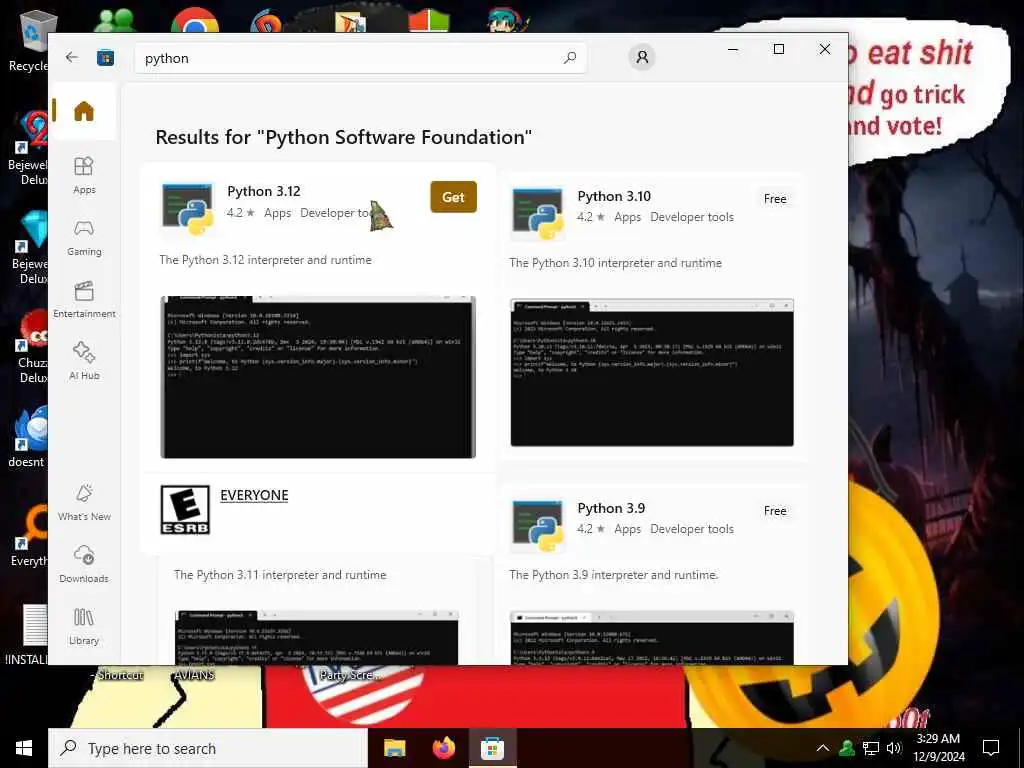The width and height of the screenshot is (1024, 768).
Task: Open the Entertainment section in the sidebar
Action: [84, 299]
